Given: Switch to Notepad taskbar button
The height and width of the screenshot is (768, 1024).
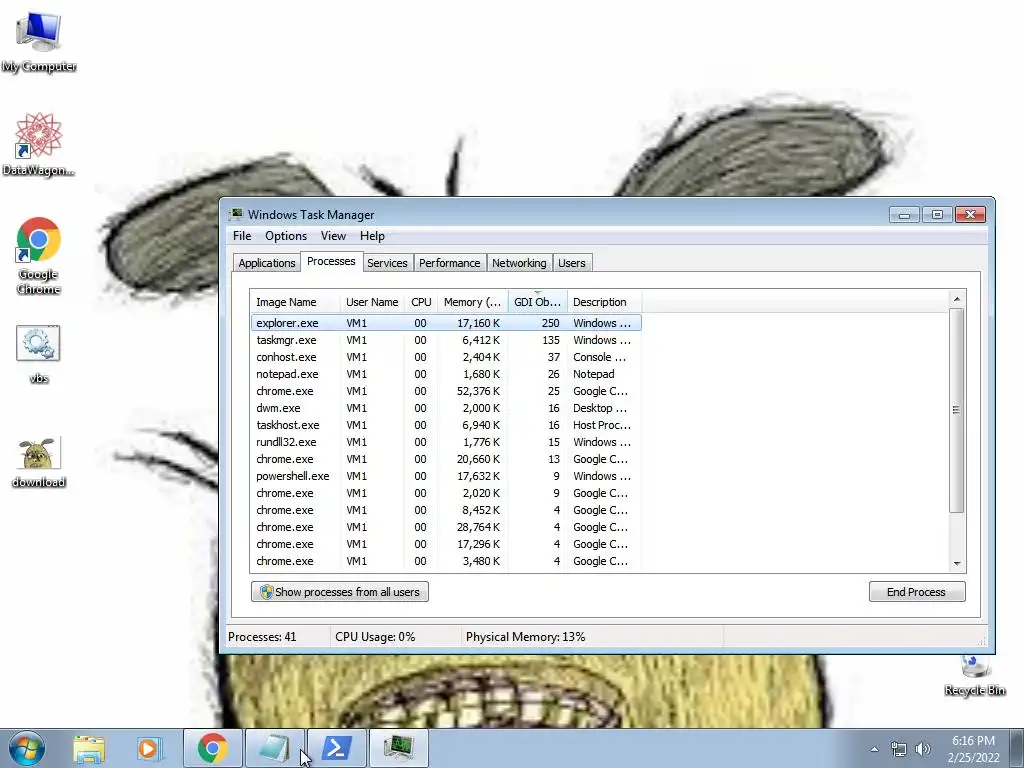Looking at the screenshot, I should pyautogui.click(x=274, y=748).
